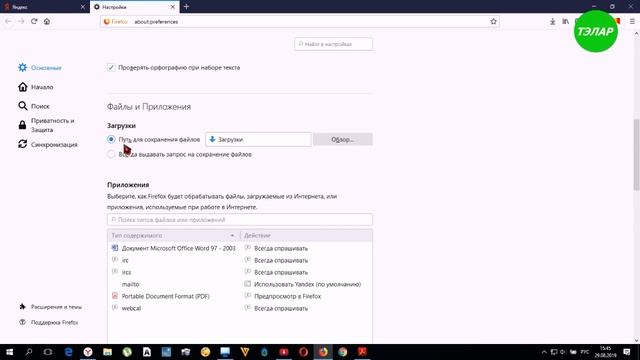
Task: Open Поддержка Firefox link
Action: (x=49, y=322)
